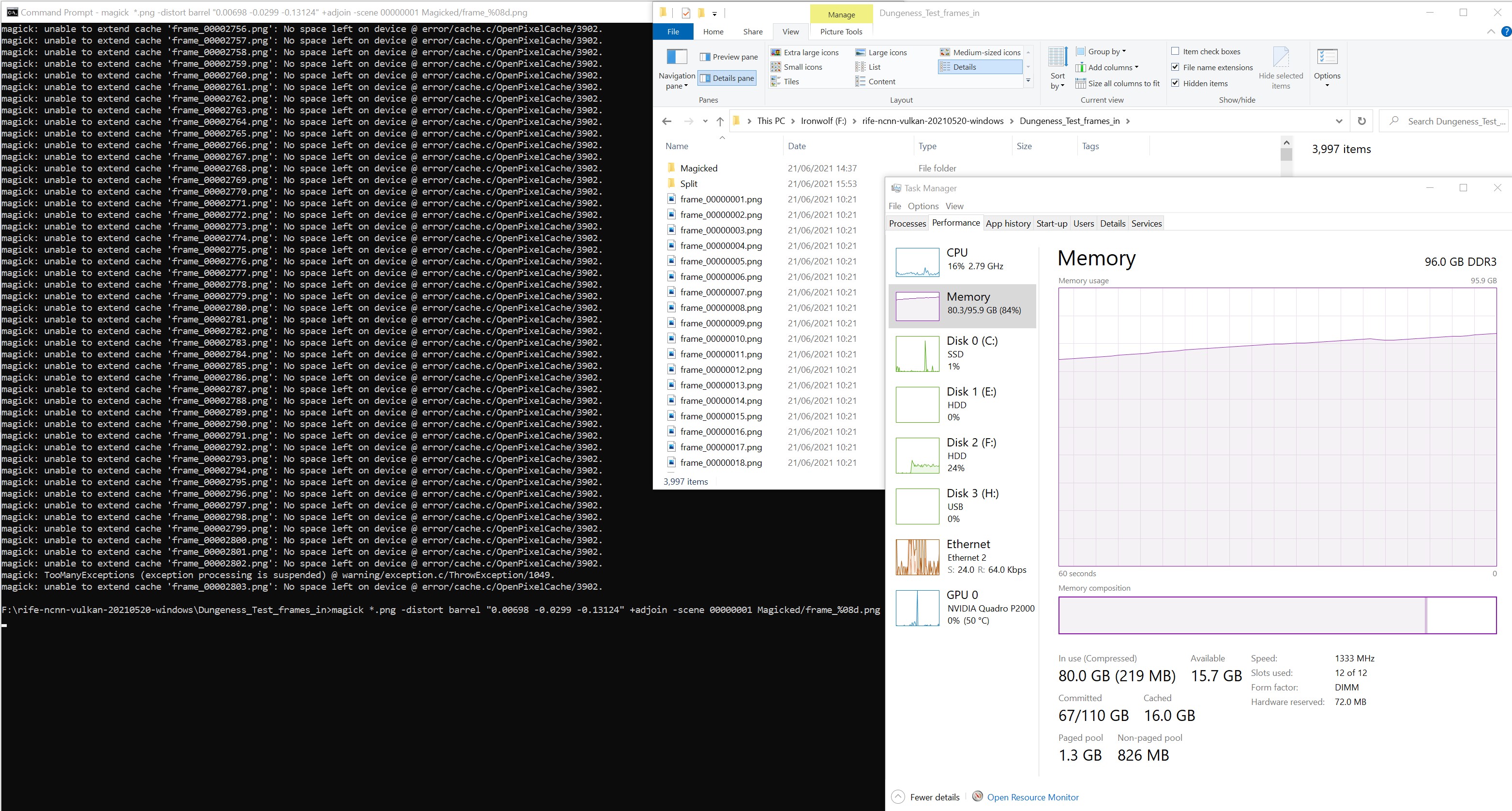Go back in File Explorer
This screenshot has height=811, width=1512.
click(x=667, y=121)
